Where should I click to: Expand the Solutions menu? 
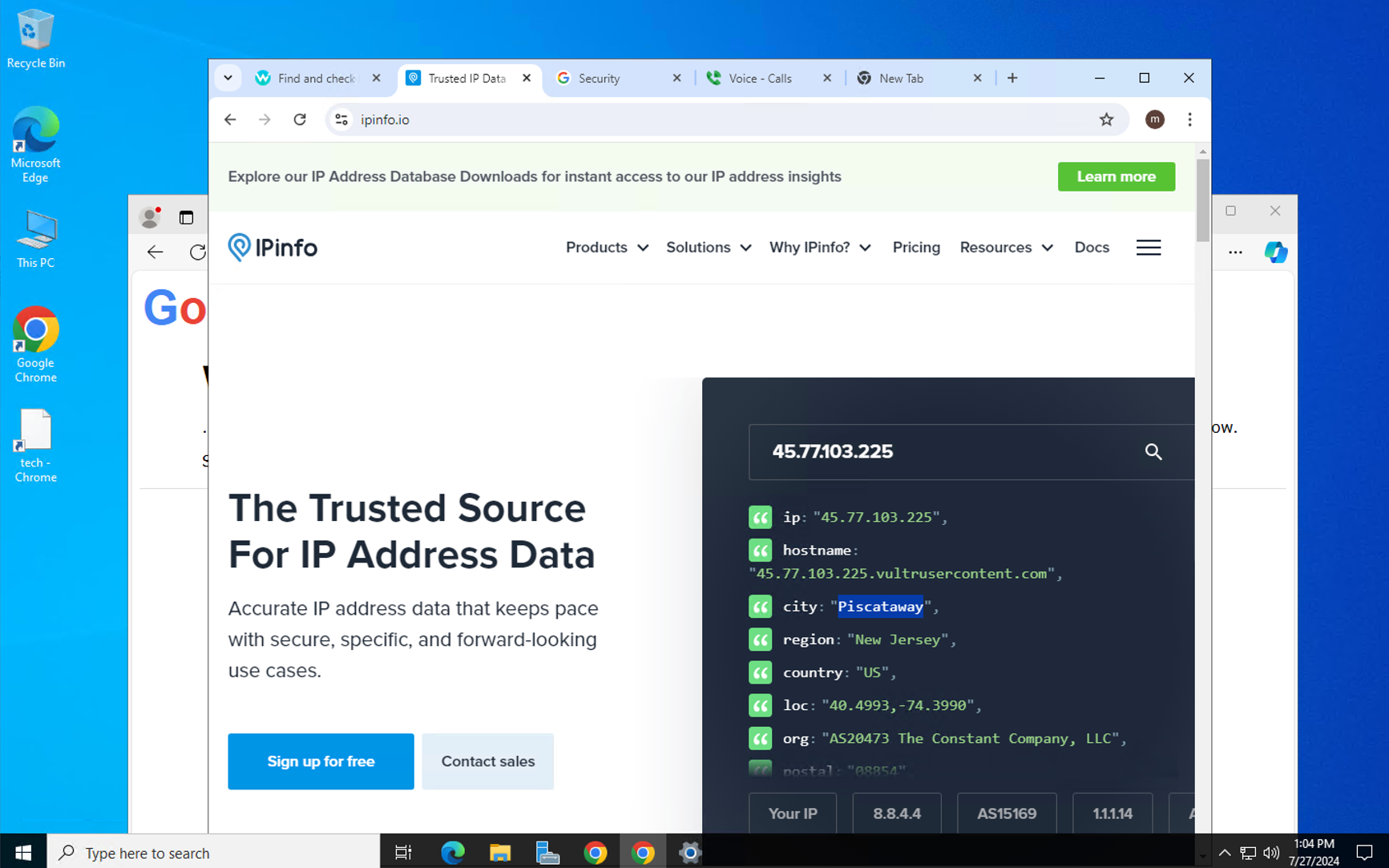click(709, 248)
